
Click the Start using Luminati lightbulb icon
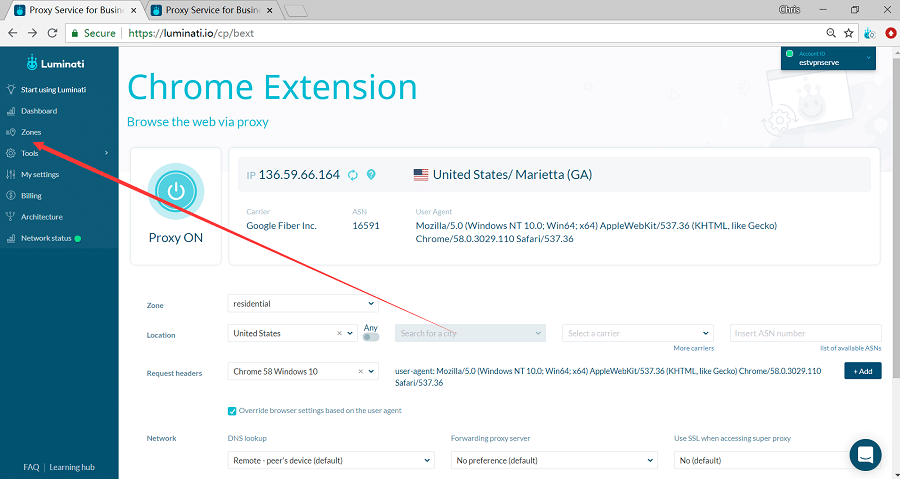click(x=10, y=89)
